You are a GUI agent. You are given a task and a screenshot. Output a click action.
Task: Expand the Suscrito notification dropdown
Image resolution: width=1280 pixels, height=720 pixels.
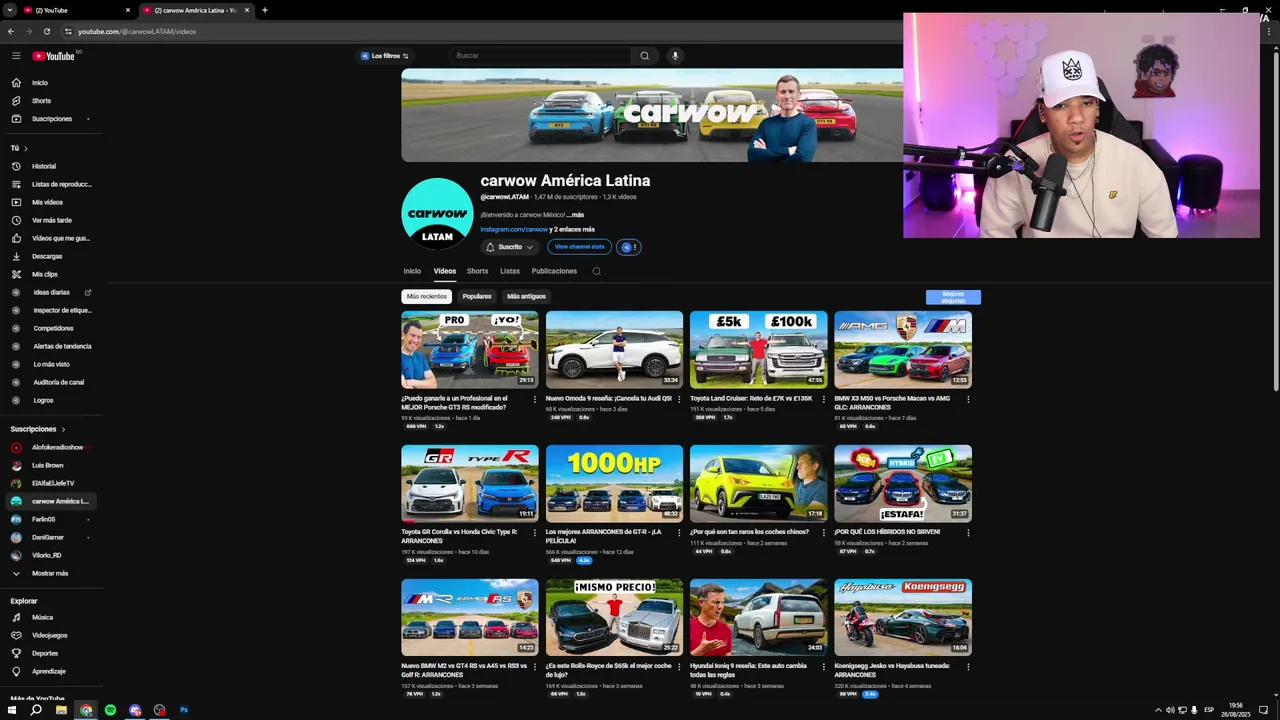(x=511, y=247)
